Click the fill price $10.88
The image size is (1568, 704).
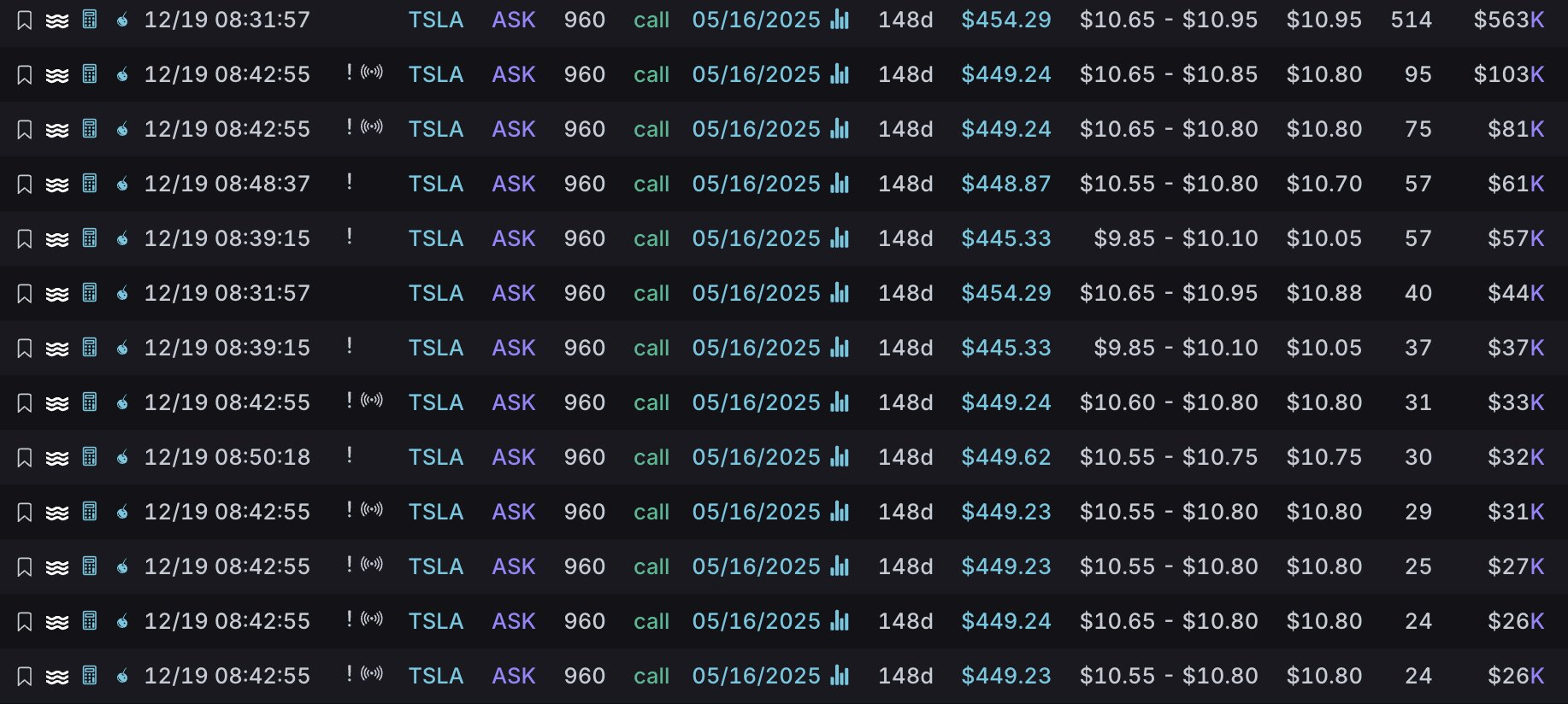pyautogui.click(x=1324, y=293)
